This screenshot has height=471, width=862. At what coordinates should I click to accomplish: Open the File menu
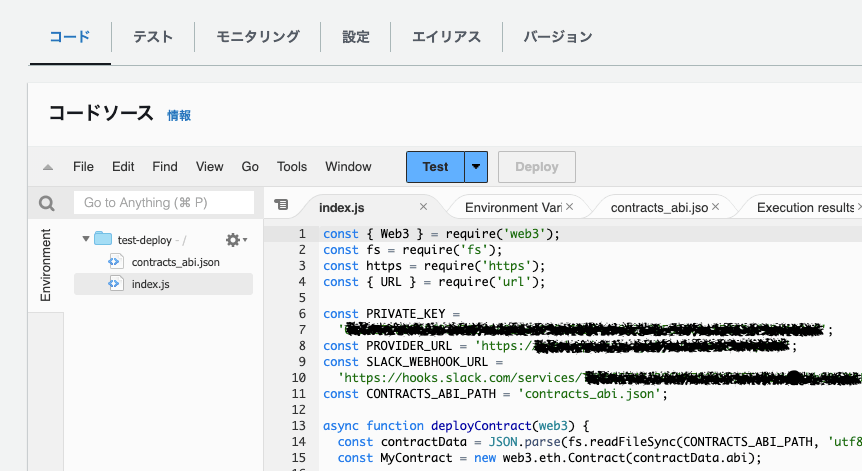[x=84, y=167]
